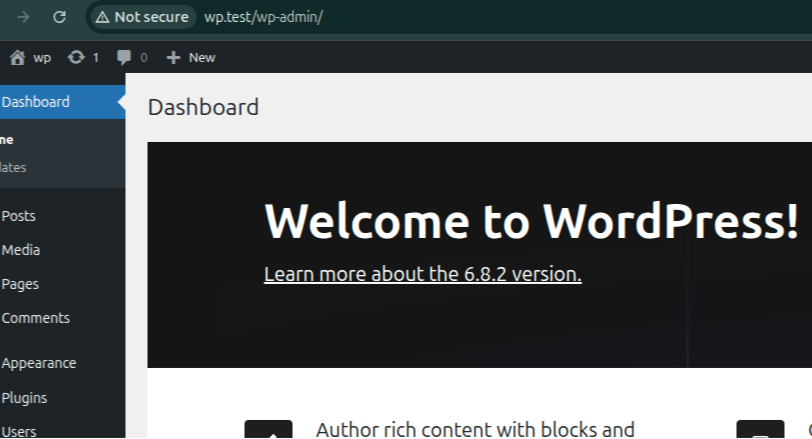Open the New content menu
The width and height of the screenshot is (812, 439).
191,57
